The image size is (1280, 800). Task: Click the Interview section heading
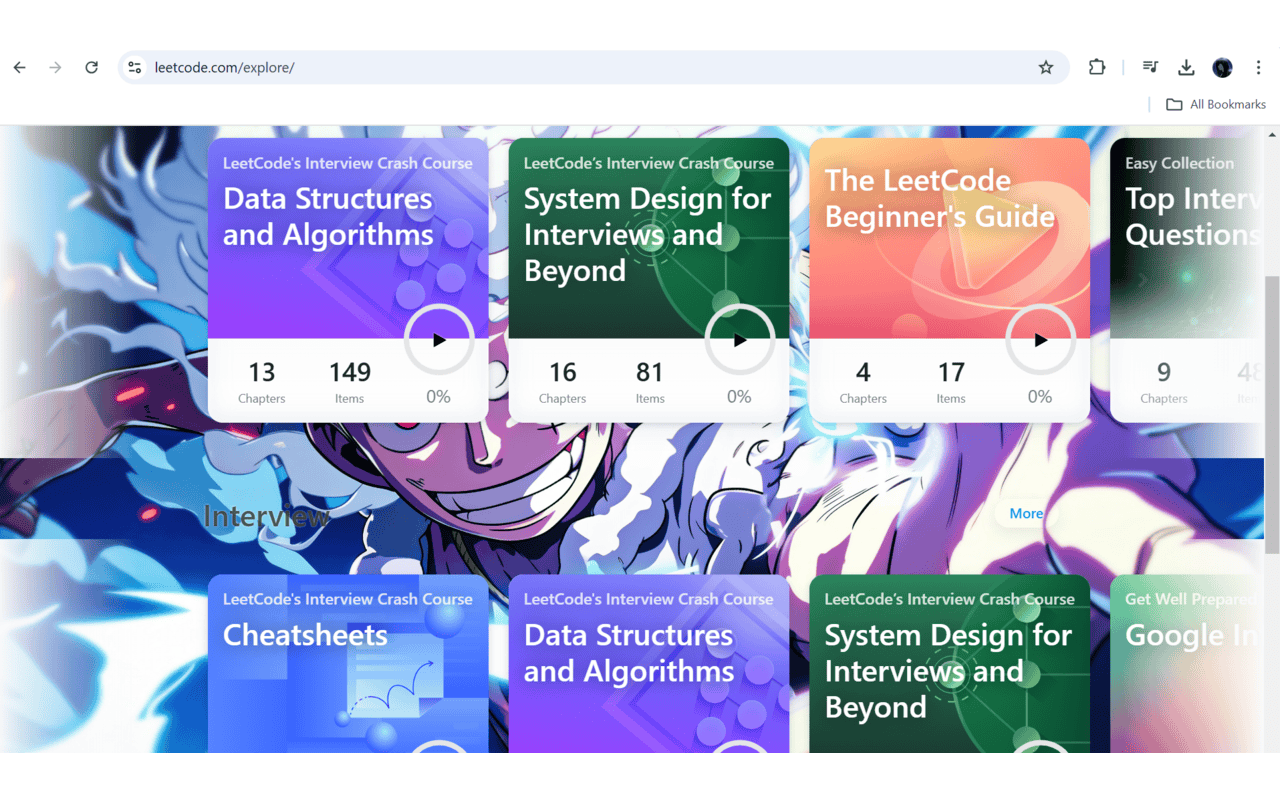coord(266,516)
